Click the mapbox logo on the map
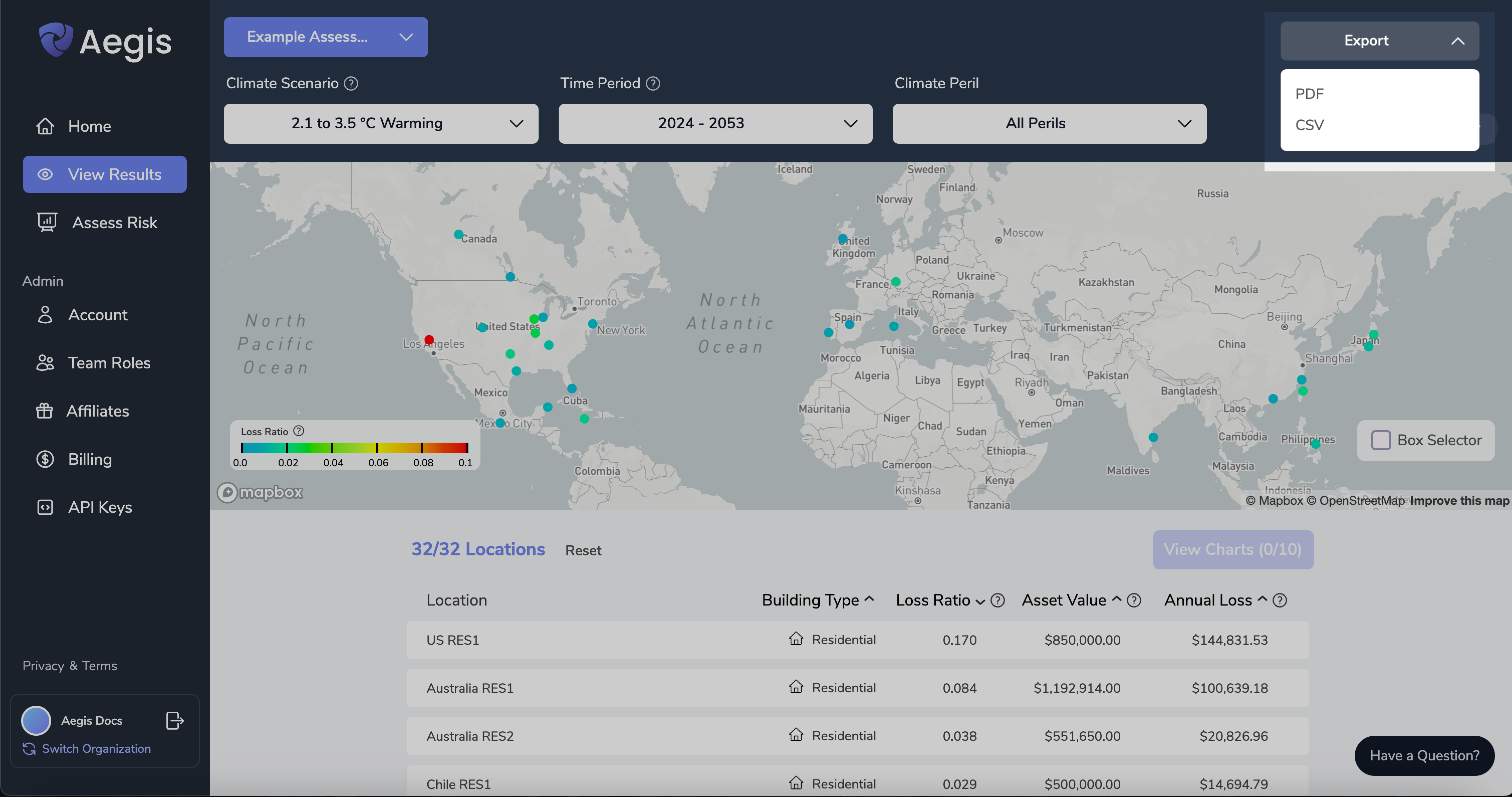 (x=260, y=492)
